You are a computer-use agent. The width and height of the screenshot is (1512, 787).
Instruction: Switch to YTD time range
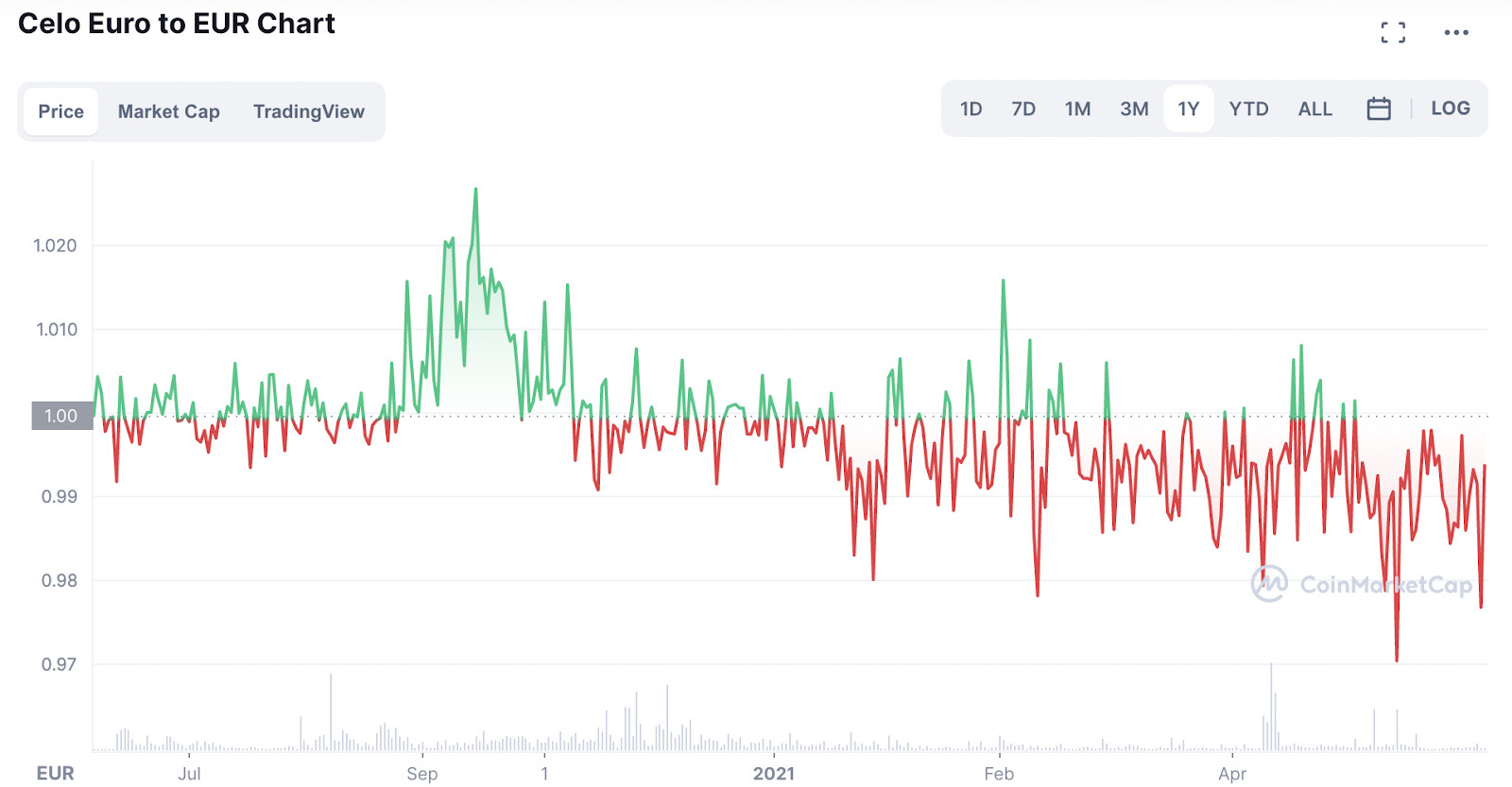(x=1248, y=109)
